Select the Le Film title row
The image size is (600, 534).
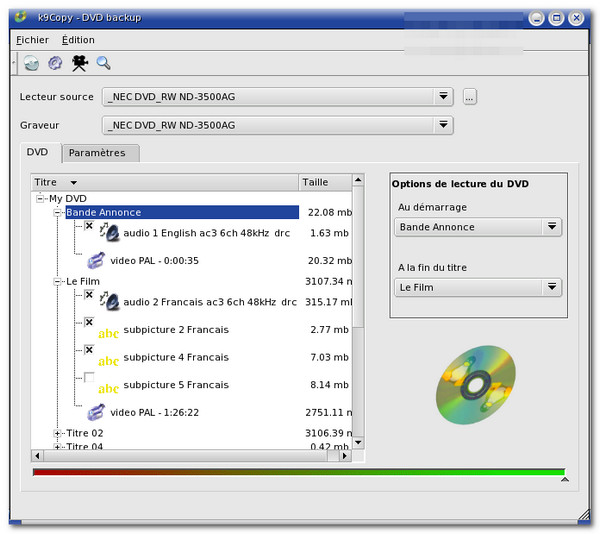tap(83, 281)
